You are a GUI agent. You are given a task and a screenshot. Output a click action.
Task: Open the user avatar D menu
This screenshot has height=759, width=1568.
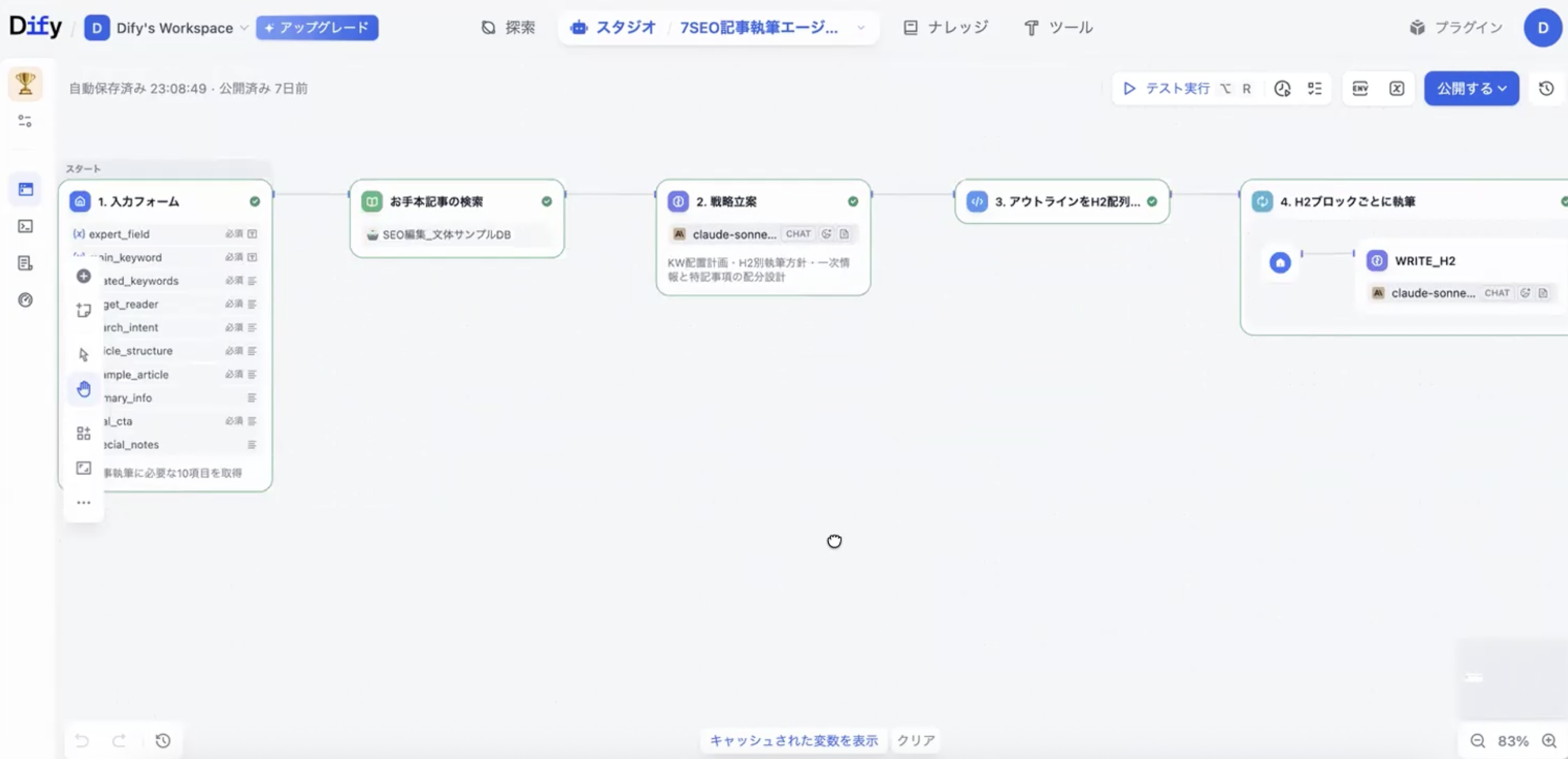[1542, 28]
